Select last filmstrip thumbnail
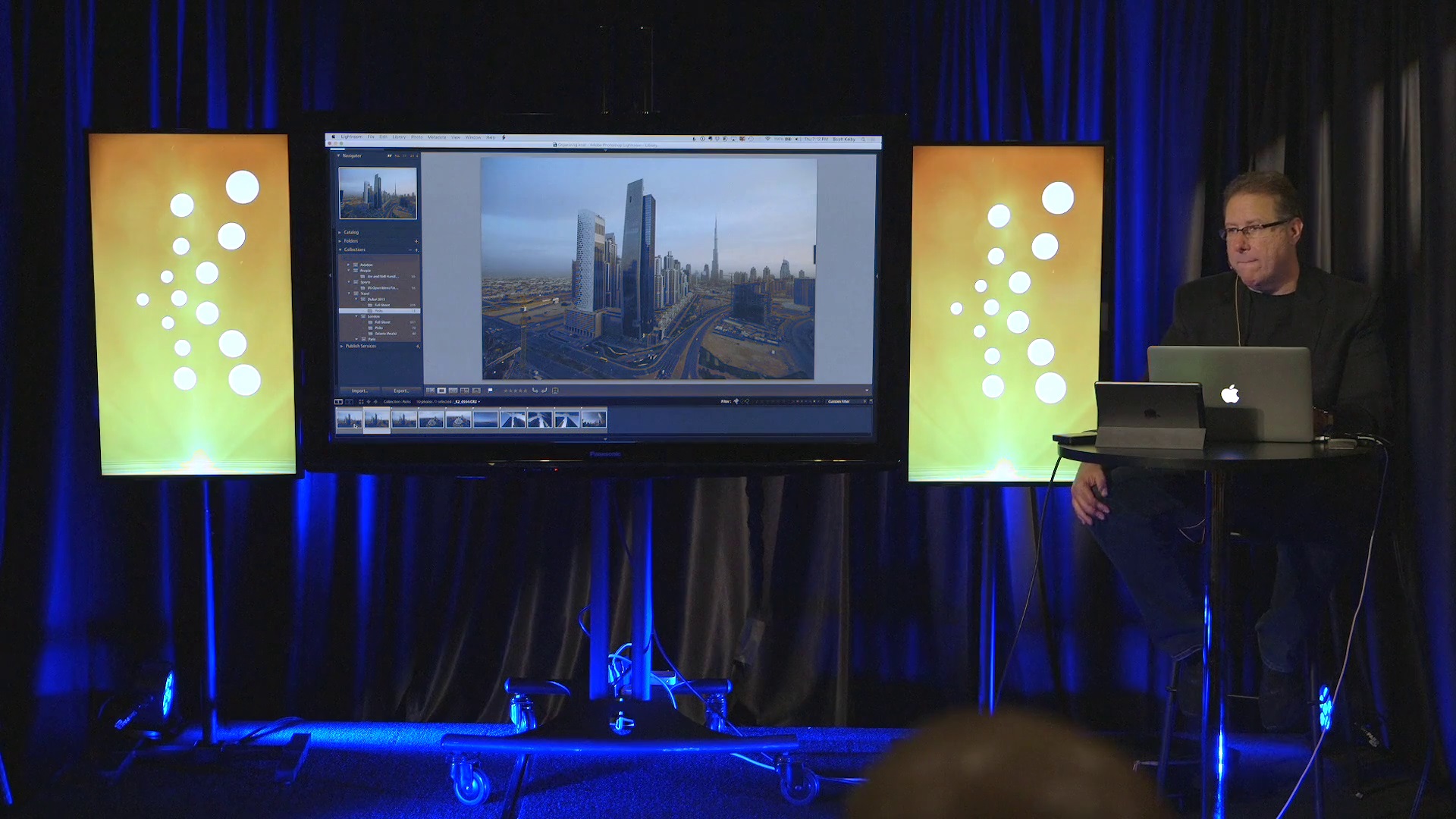This screenshot has width=1456, height=819. pyautogui.click(x=594, y=420)
